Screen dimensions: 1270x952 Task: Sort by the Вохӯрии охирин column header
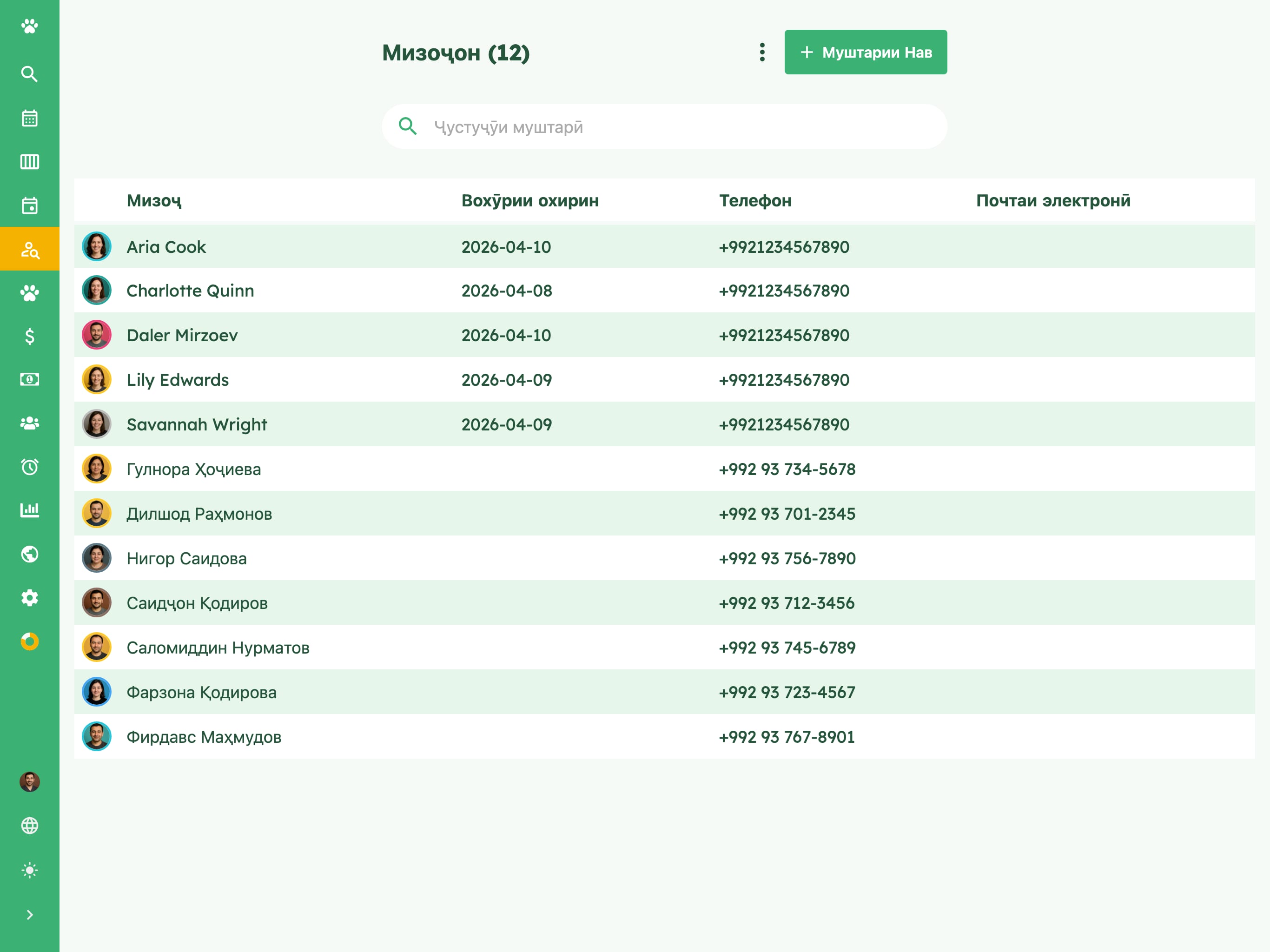(x=530, y=200)
